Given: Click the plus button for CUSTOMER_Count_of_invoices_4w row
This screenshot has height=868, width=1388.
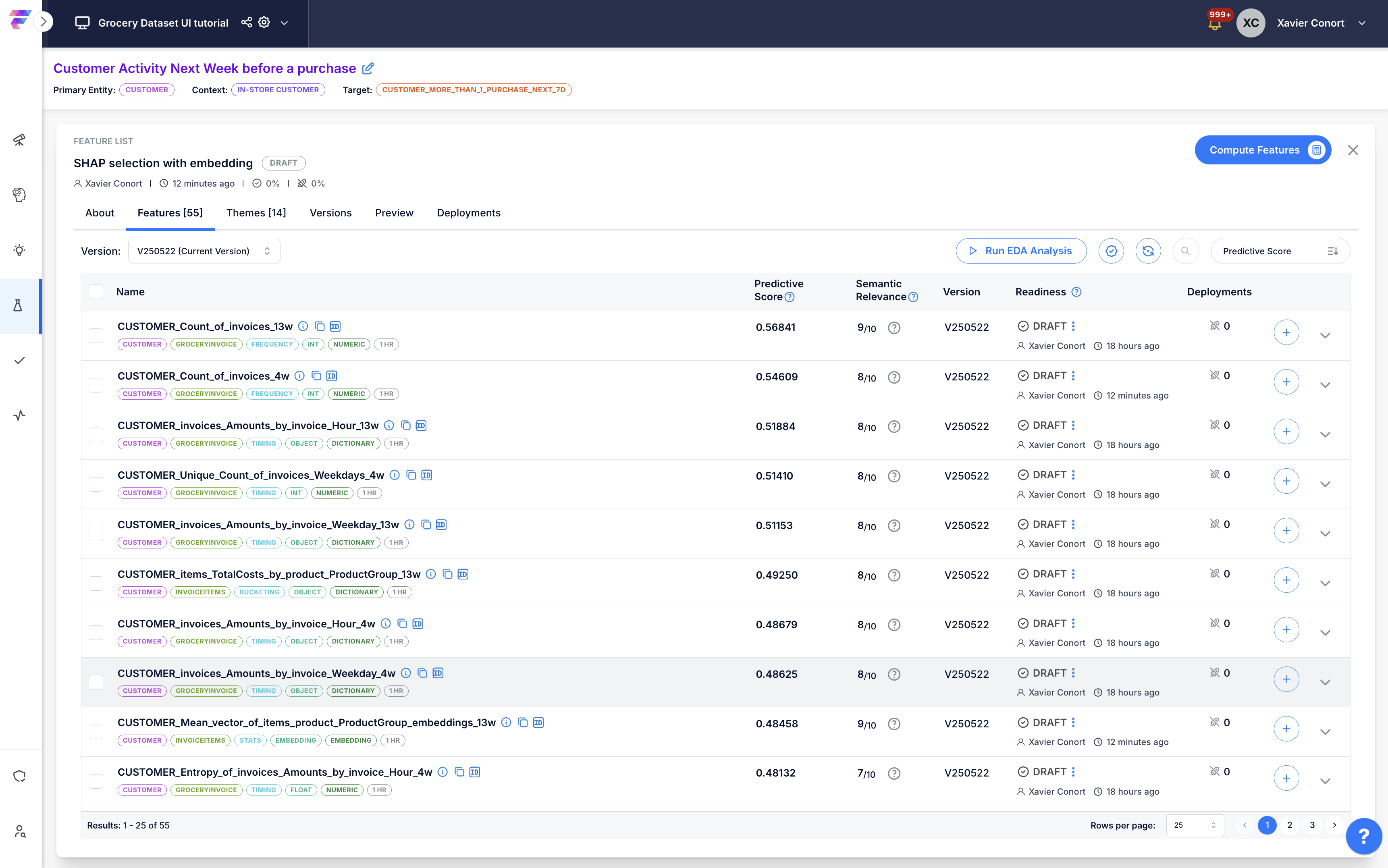Looking at the screenshot, I should tap(1286, 382).
